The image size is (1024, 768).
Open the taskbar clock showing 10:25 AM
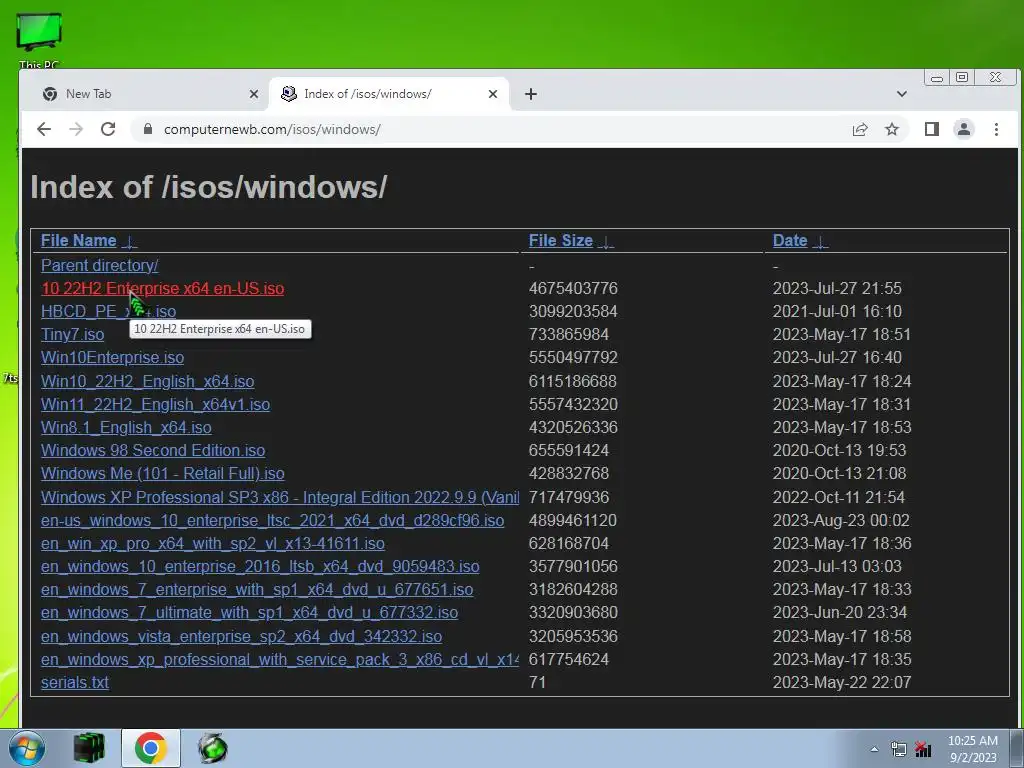pos(973,749)
